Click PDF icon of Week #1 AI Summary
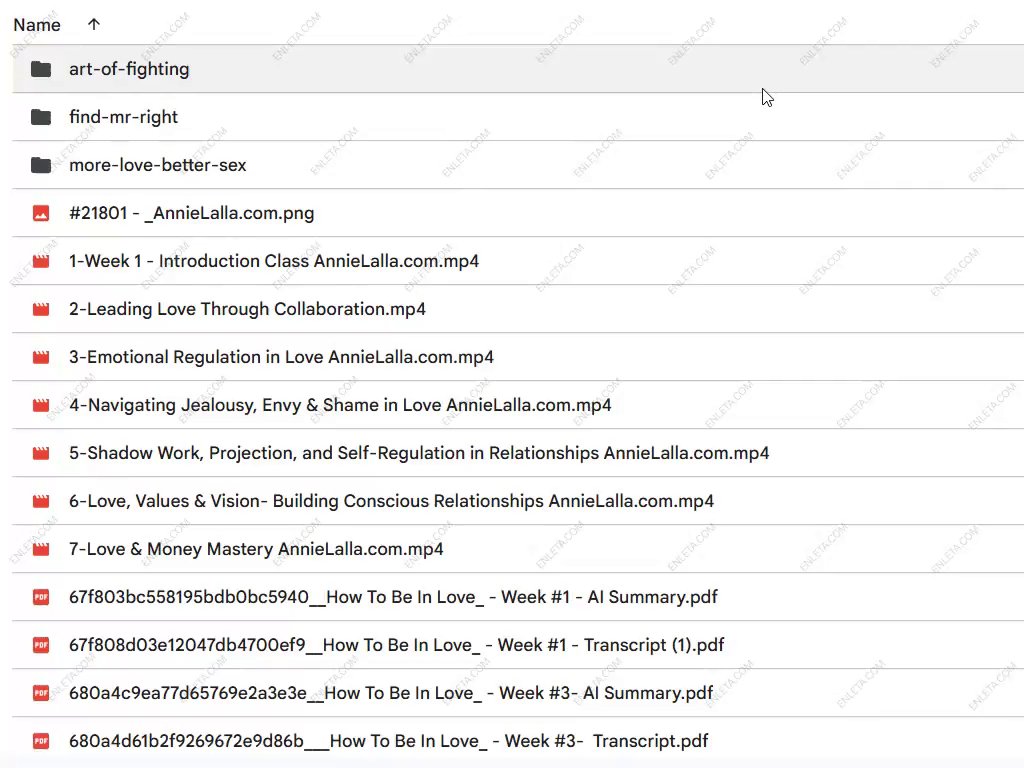1024x768 pixels. (41, 597)
